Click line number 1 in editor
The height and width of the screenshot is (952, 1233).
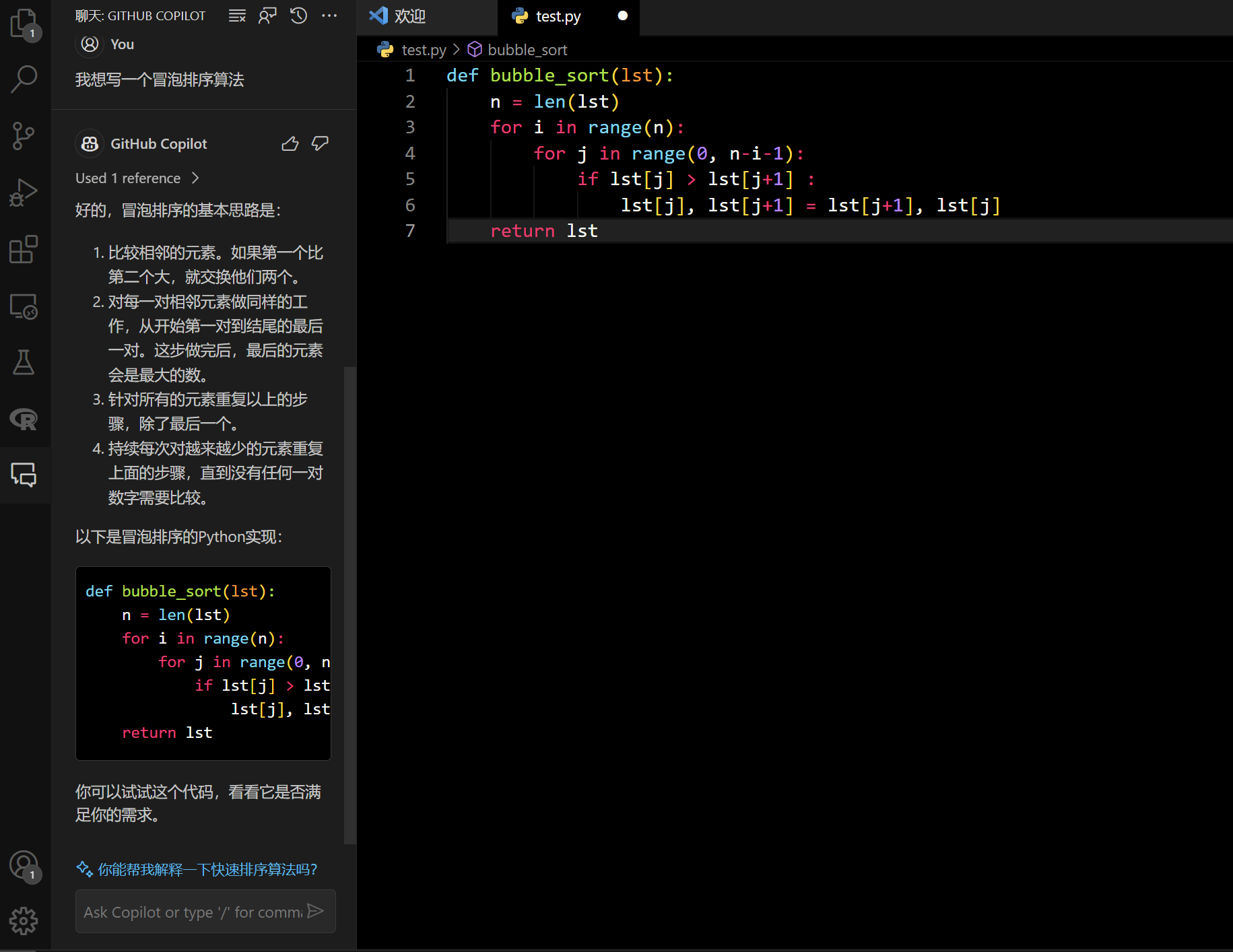pos(410,75)
